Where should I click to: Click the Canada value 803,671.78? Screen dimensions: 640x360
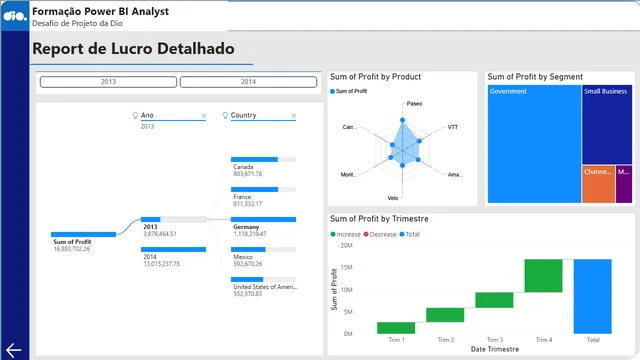[248, 174]
